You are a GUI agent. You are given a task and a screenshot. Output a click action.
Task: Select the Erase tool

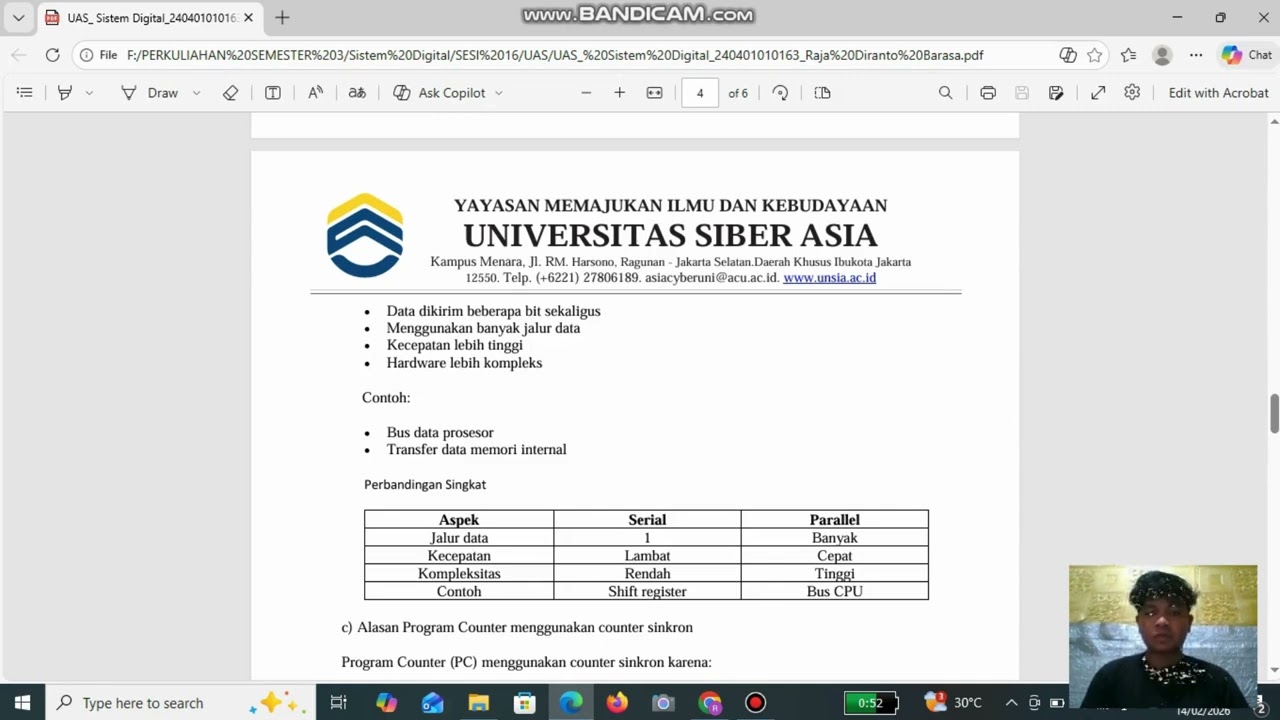point(231,93)
